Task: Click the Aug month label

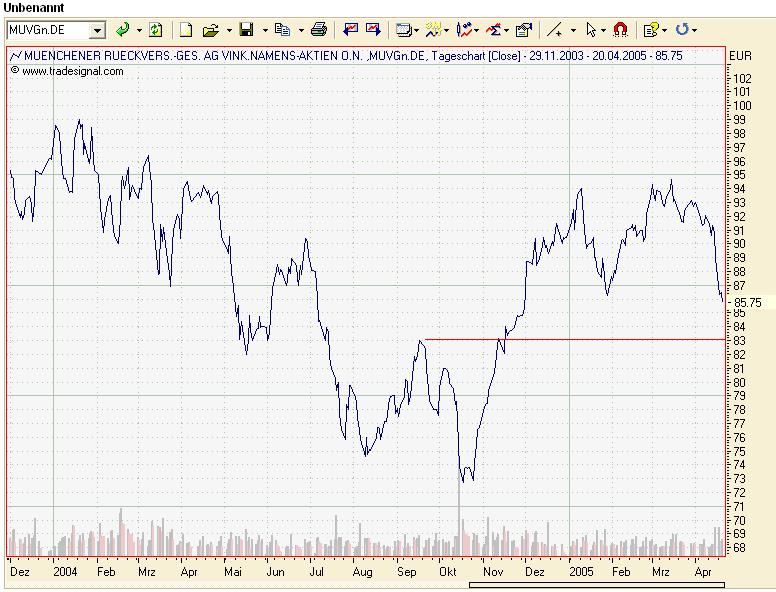Action: 362,572
